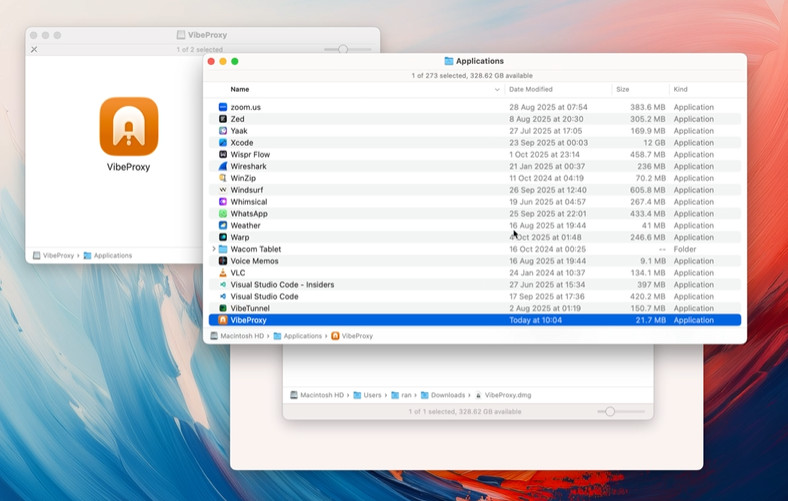This screenshot has height=501, width=788.
Task: Click Applications in the Applications window path bar
Action: 298,336
